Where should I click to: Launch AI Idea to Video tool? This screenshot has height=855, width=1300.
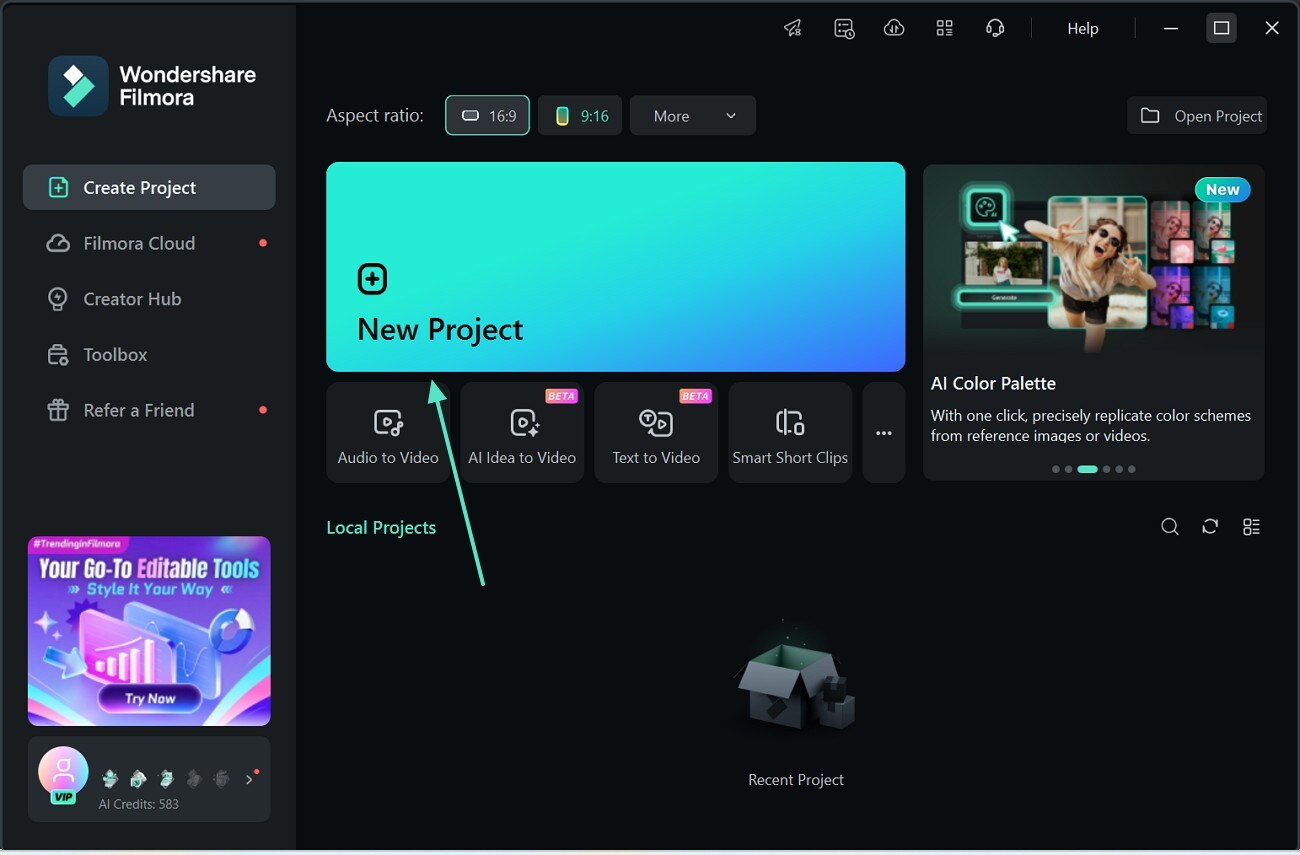click(x=522, y=432)
